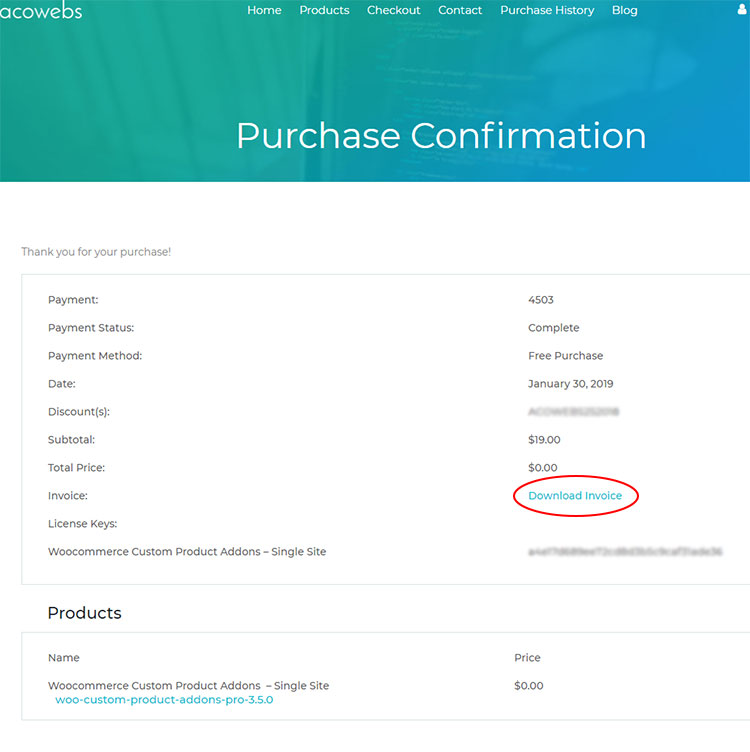Image resolution: width=750 pixels, height=752 pixels.
Task: Click the Price column header
Action: (x=527, y=658)
